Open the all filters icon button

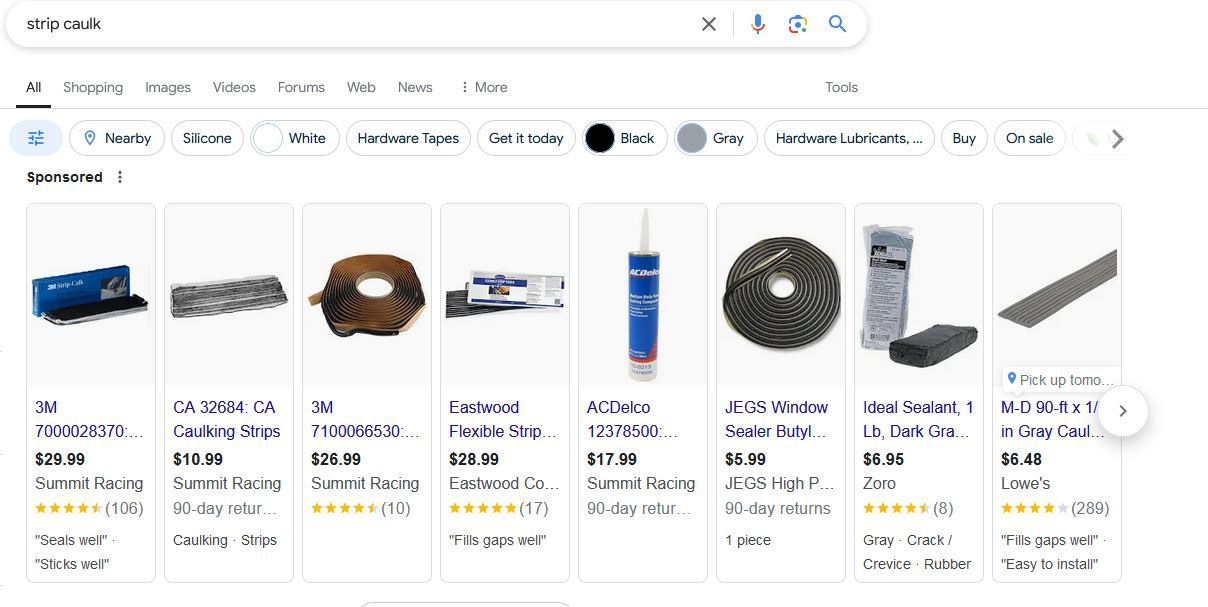(x=36, y=138)
